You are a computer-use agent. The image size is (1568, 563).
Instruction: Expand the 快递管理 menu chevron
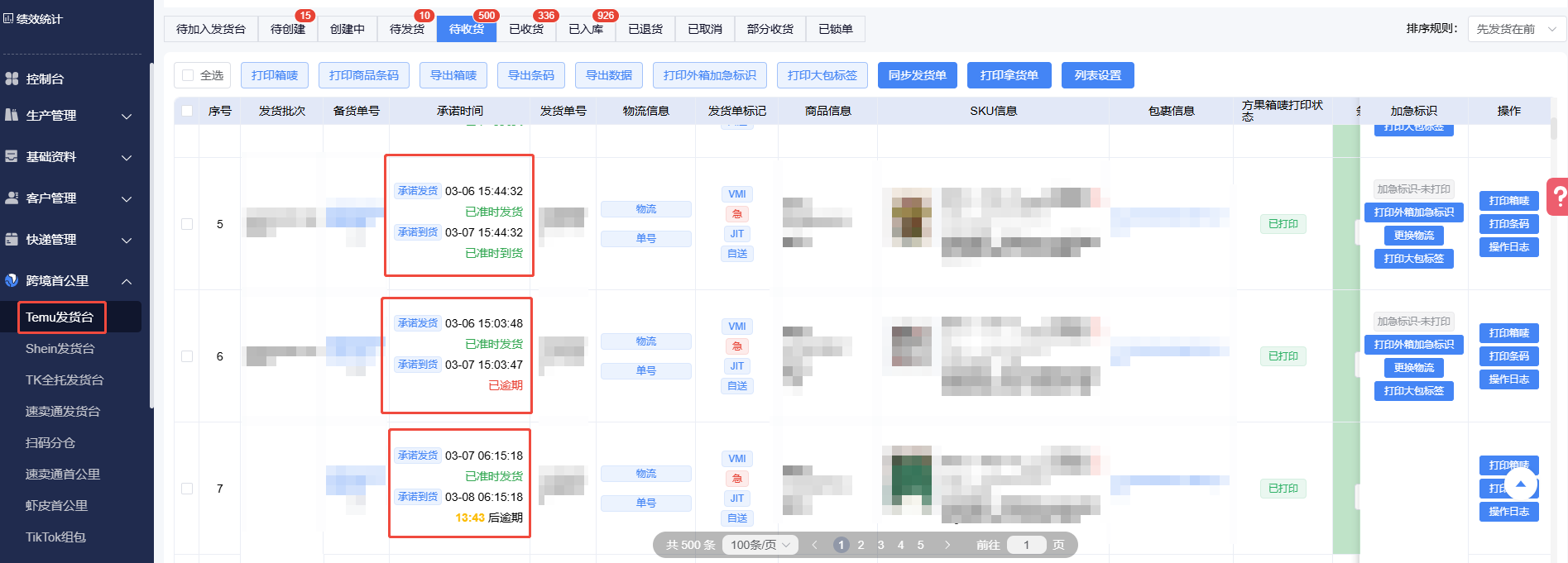tap(127, 240)
